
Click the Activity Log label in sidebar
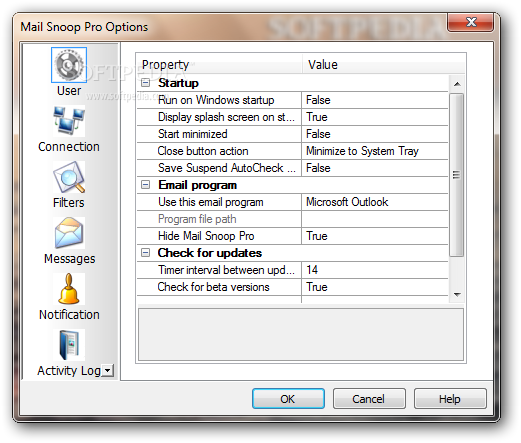click(69, 371)
